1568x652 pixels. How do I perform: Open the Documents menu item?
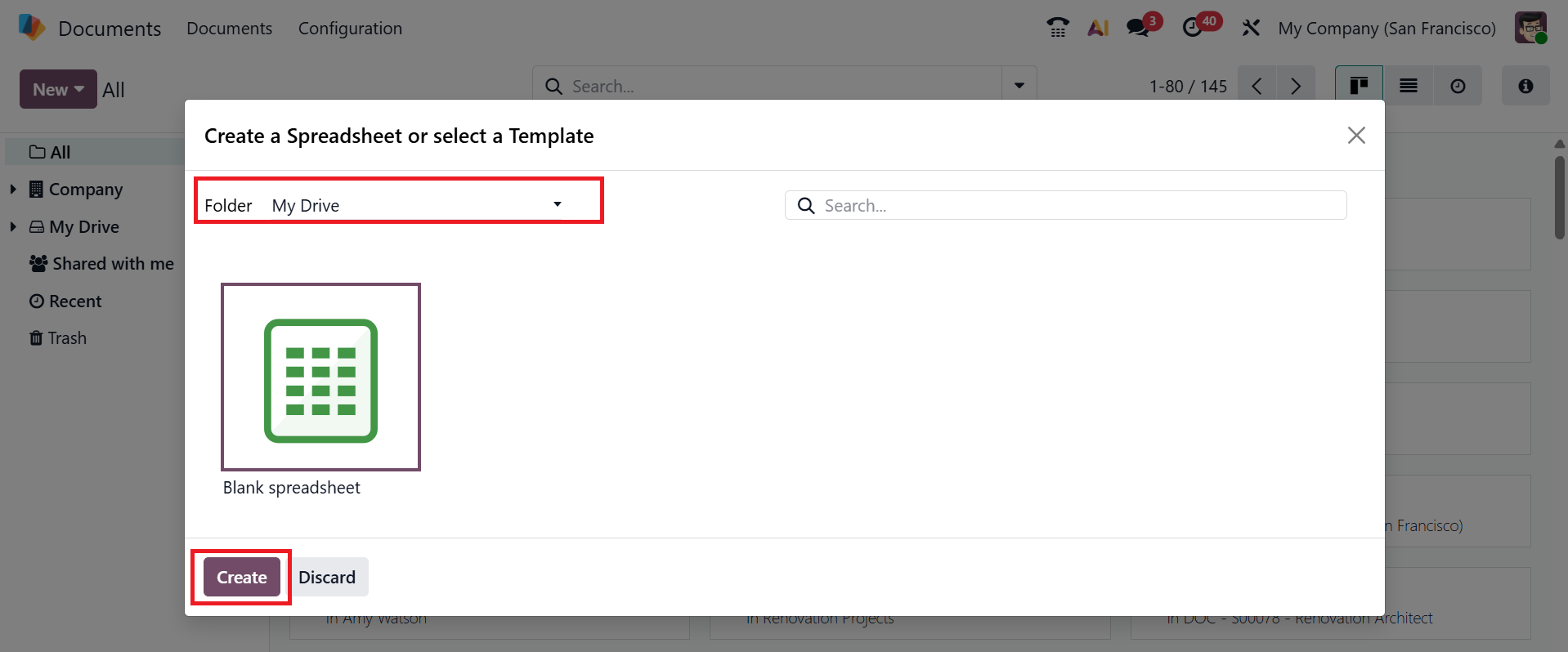[229, 28]
